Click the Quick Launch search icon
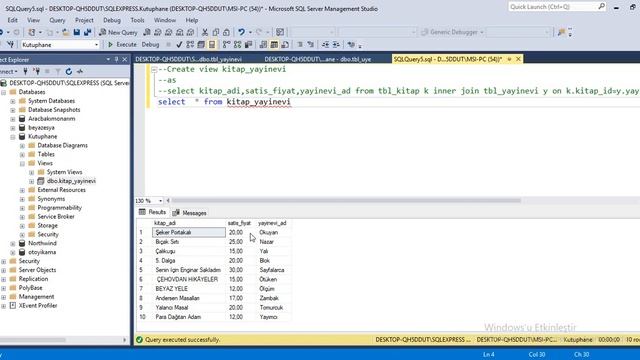 click(x=602, y=7)
